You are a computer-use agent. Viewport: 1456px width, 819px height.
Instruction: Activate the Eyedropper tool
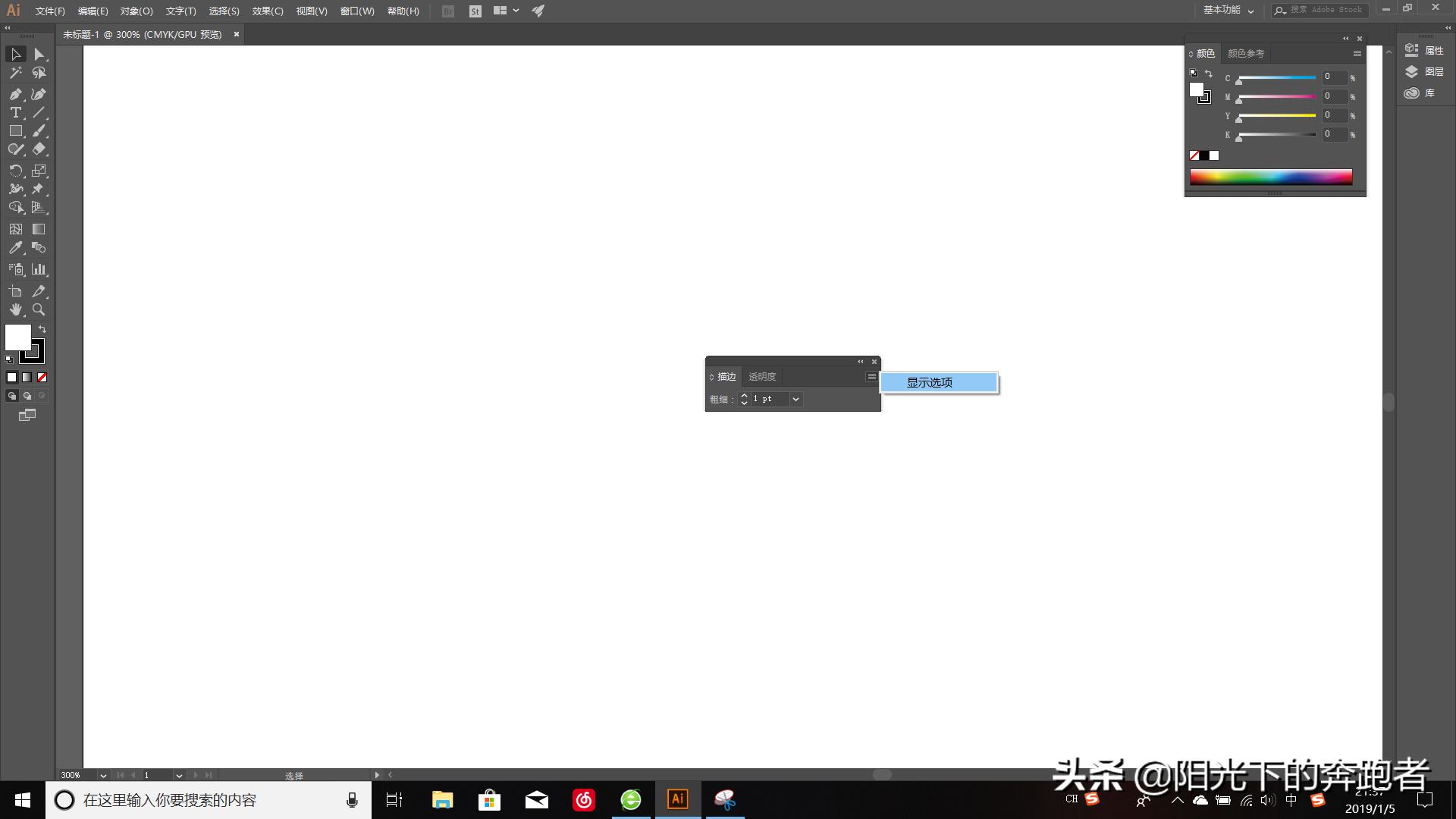tap(15, 248)
